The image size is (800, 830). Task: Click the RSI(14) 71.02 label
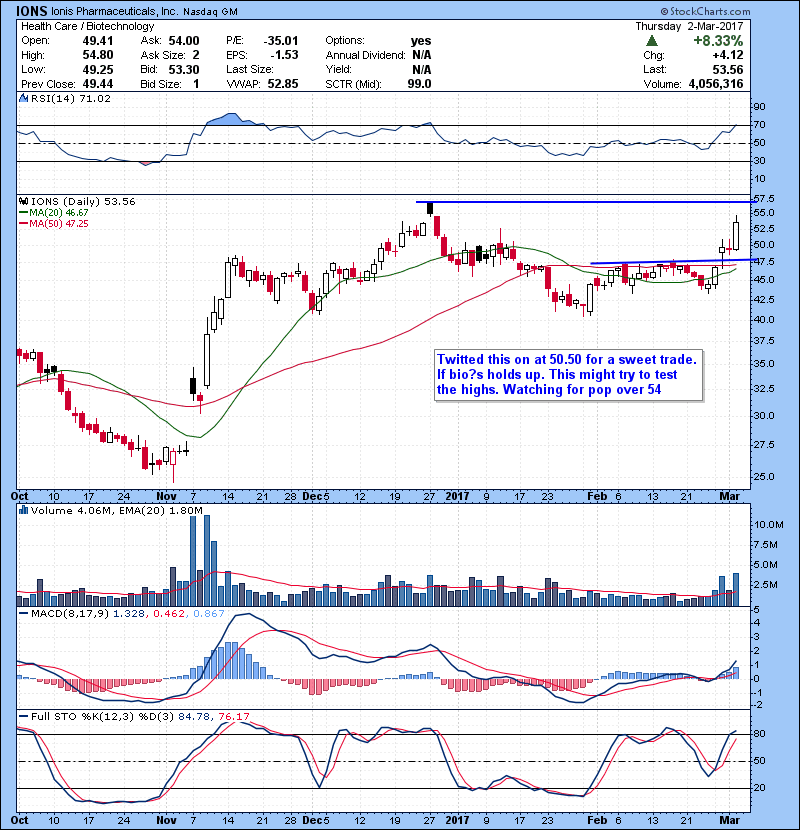coord(71,98)
